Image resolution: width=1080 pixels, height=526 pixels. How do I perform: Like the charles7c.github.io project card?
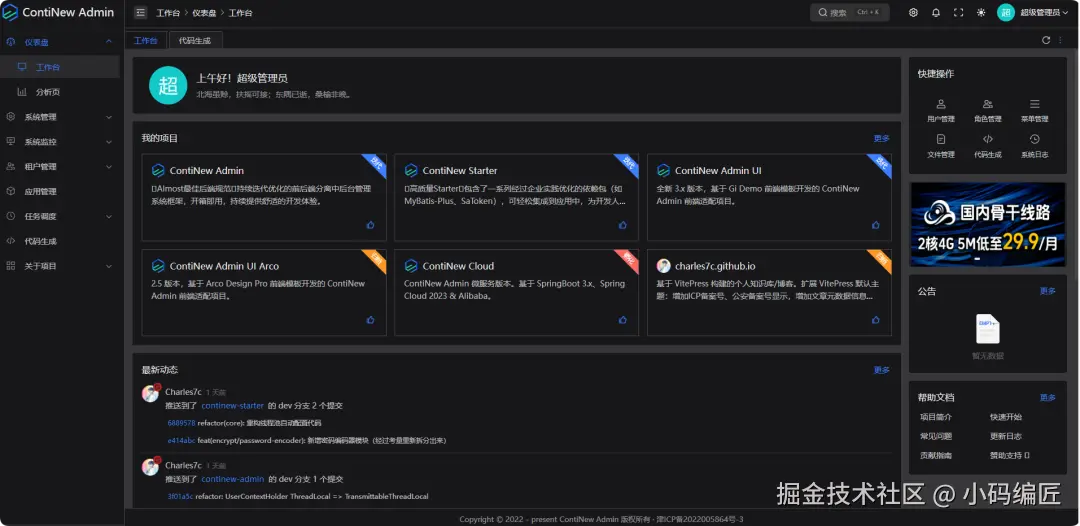[875, 319]
